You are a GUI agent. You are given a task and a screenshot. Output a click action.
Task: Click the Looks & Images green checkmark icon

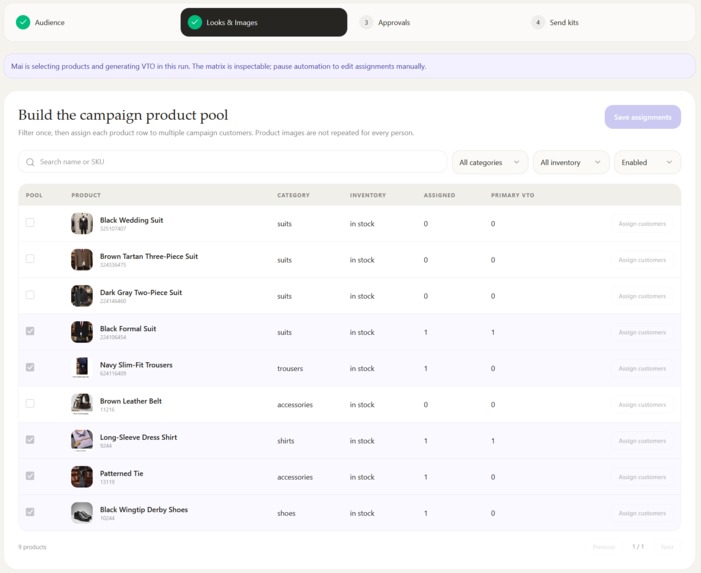(195, 22)
